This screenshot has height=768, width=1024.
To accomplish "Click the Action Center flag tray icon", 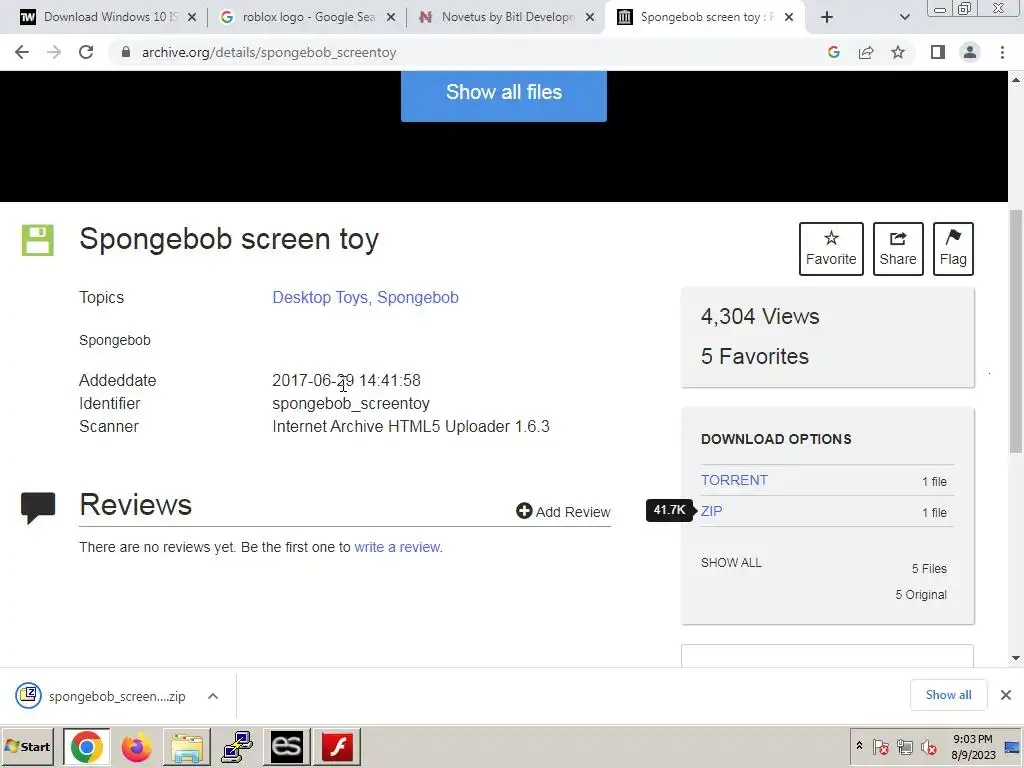I will point(880,746).
